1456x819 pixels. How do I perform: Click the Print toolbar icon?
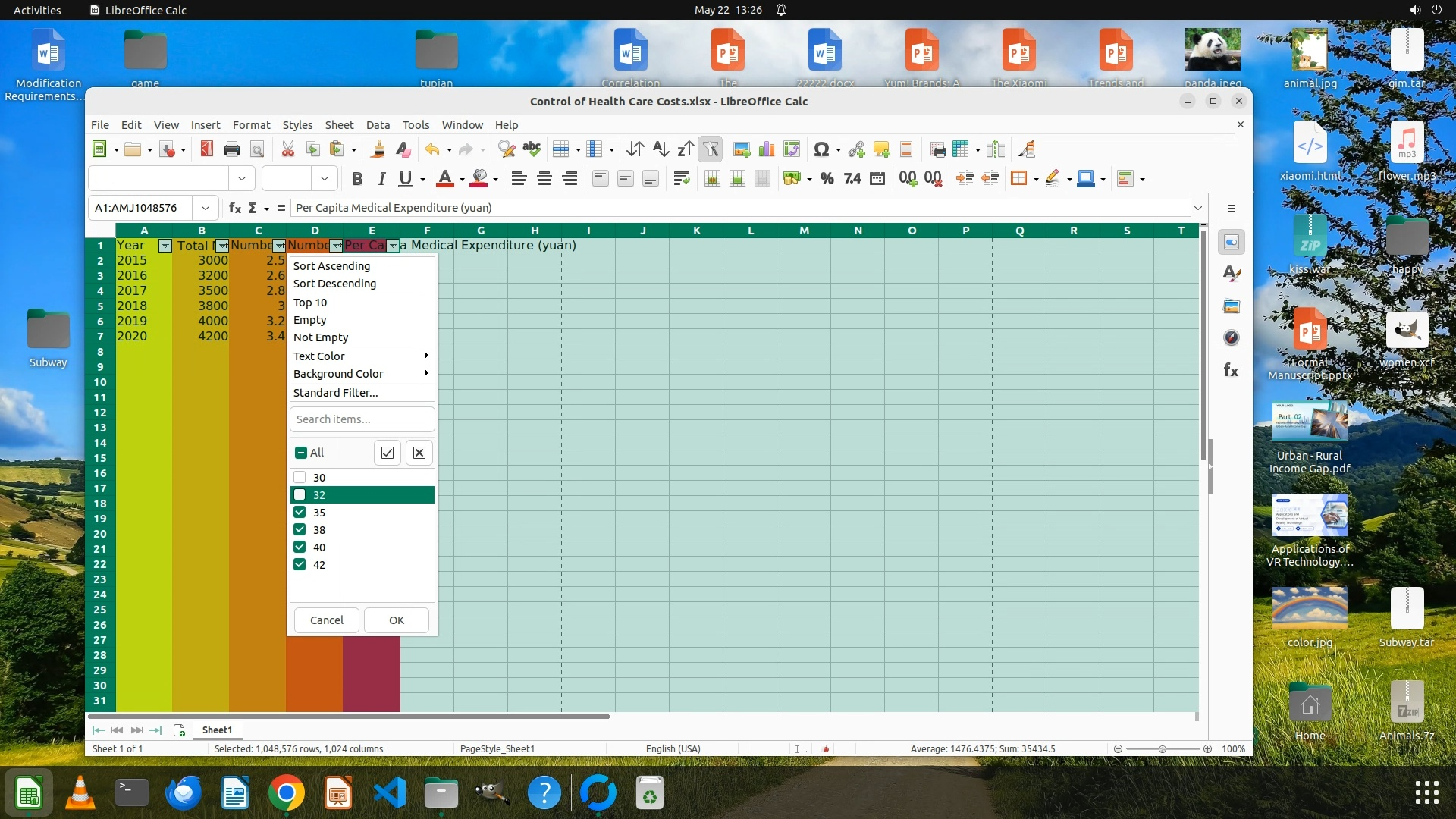232,149
